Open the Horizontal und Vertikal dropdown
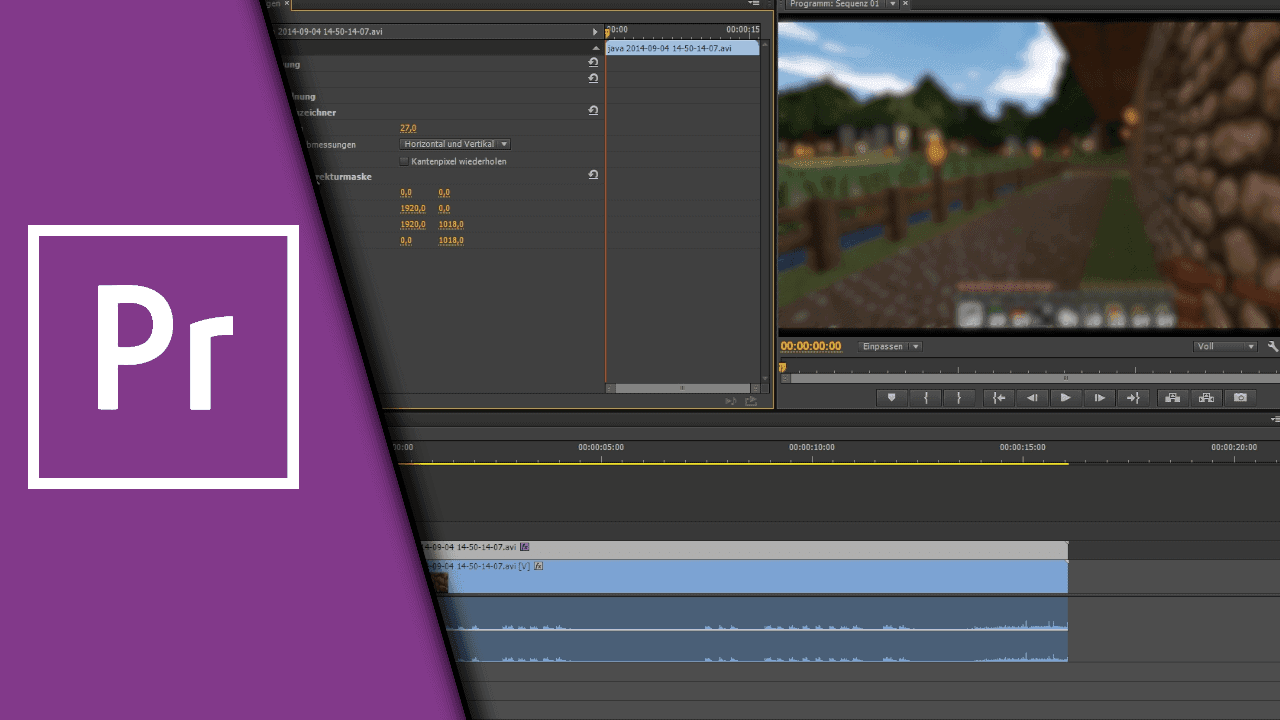 click(x=455, y=144)
